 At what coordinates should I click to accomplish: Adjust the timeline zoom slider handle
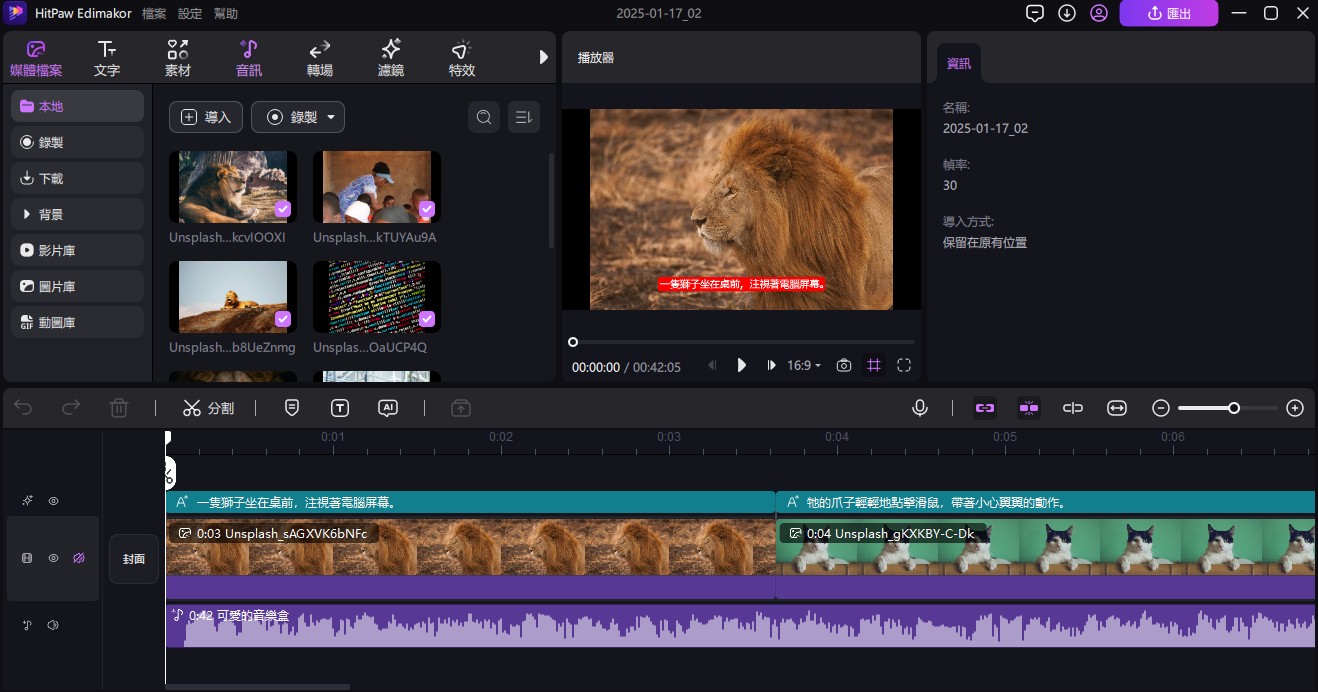pyautogui.click(x=1234, y=408)
